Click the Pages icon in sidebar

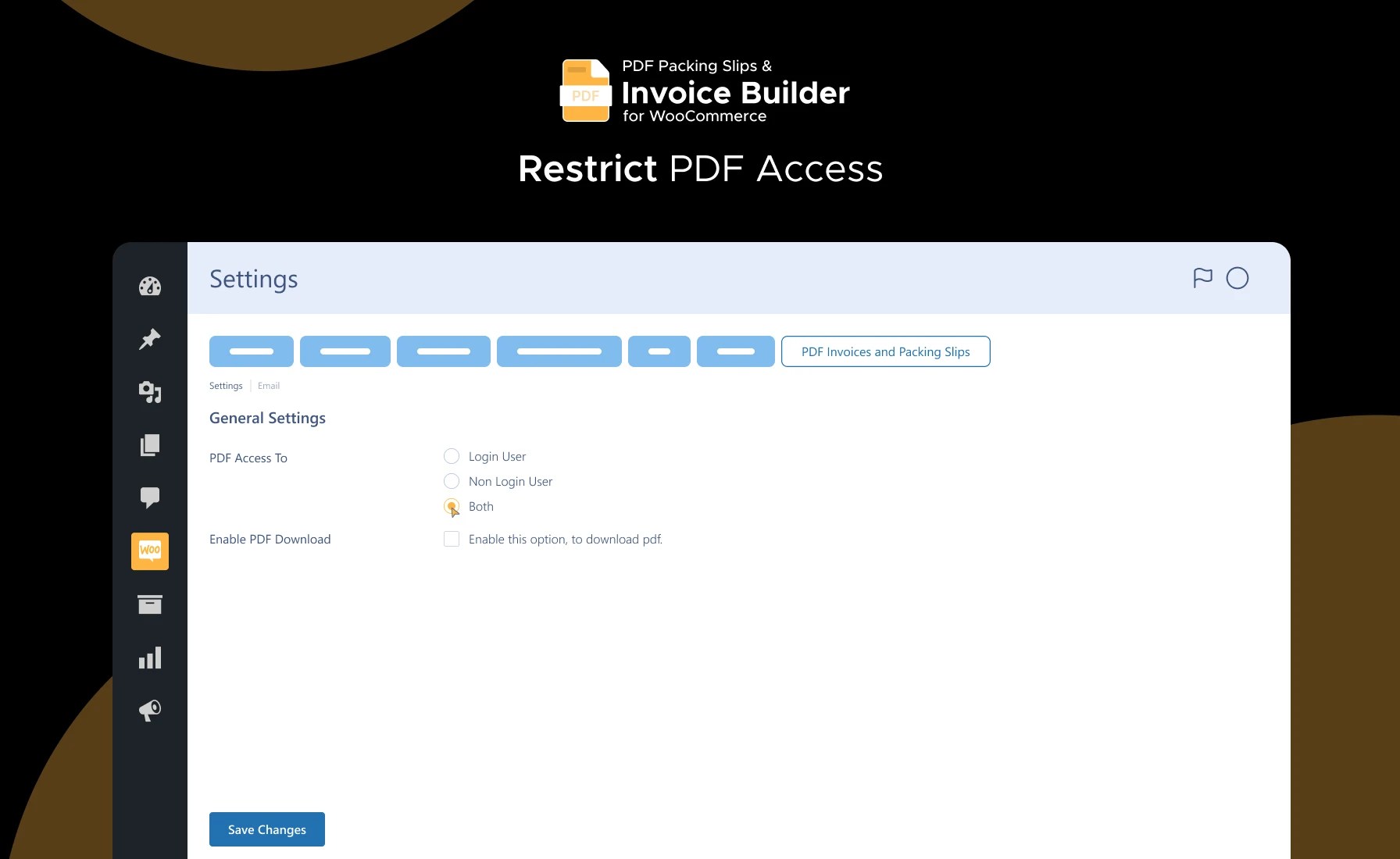pyautogui.click(x=149, y=445)
